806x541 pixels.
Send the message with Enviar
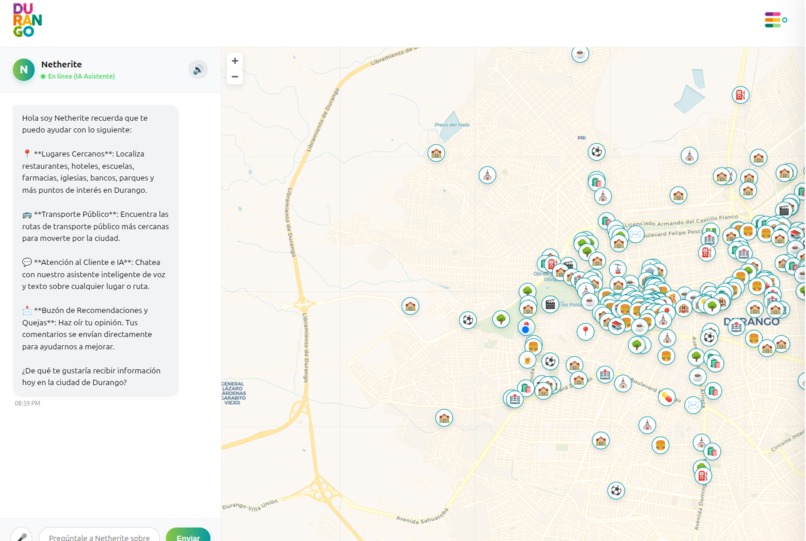[188, 536]
